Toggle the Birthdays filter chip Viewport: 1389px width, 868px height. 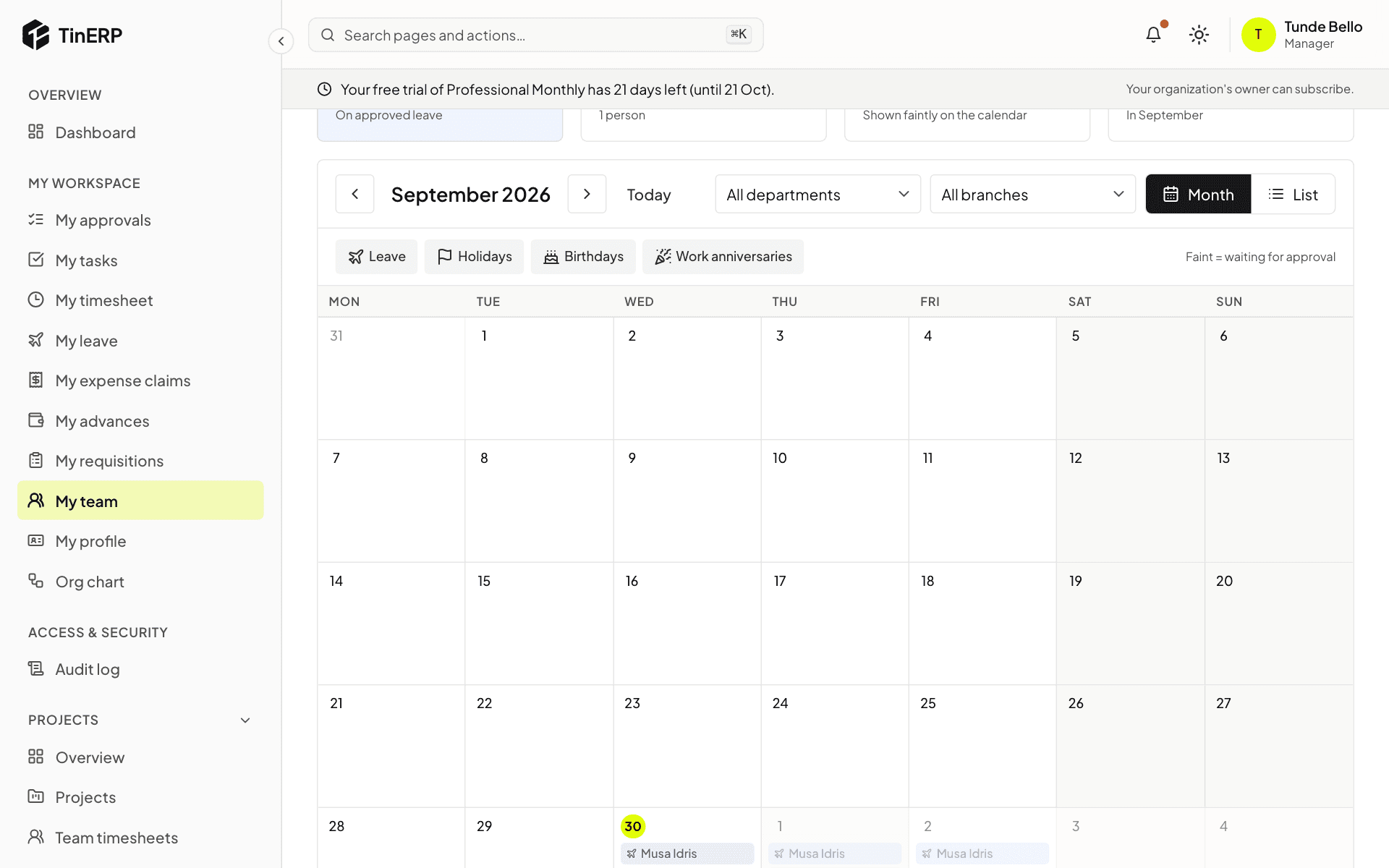583,257
